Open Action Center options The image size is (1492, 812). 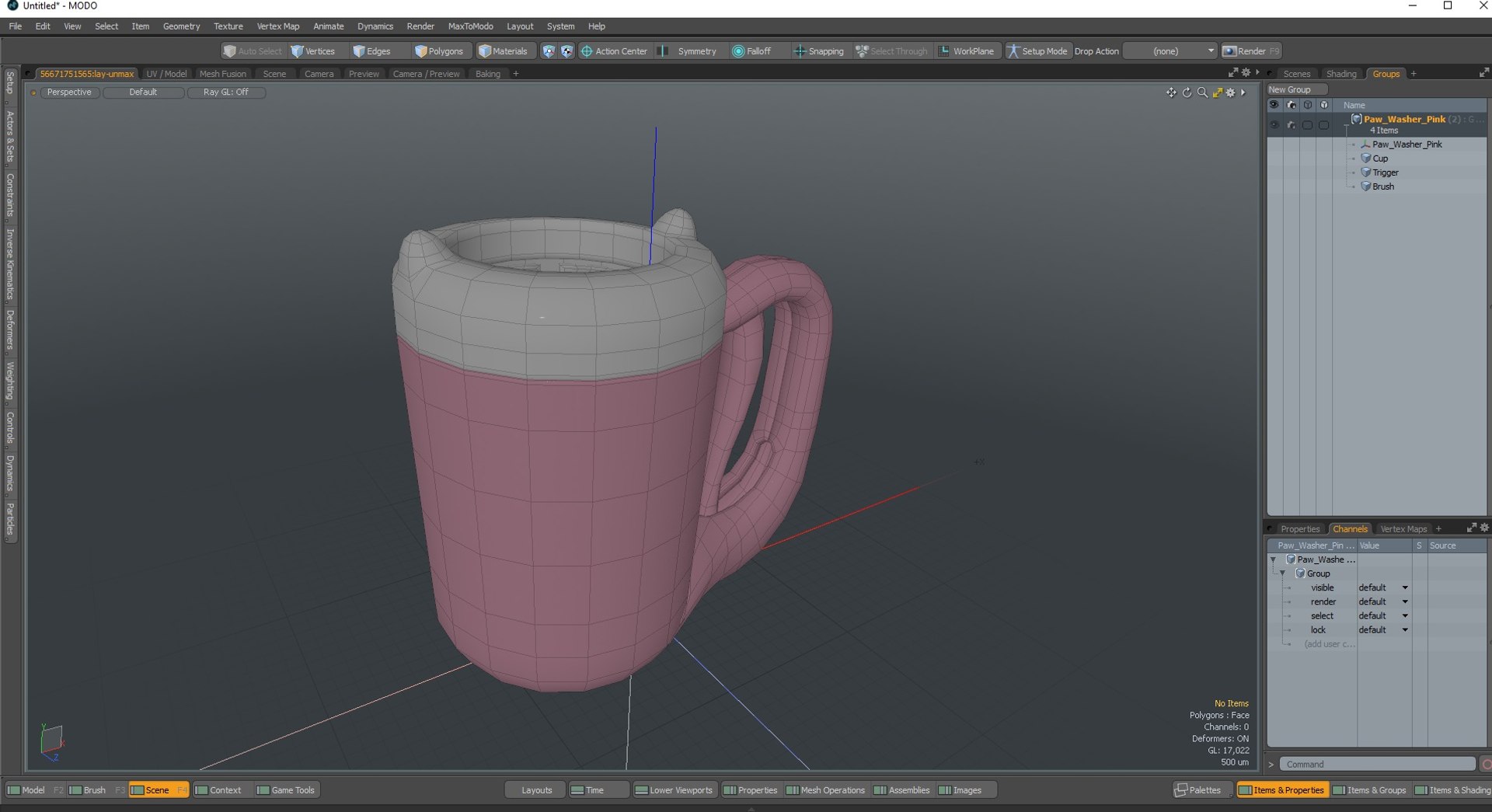pos(614,51)
